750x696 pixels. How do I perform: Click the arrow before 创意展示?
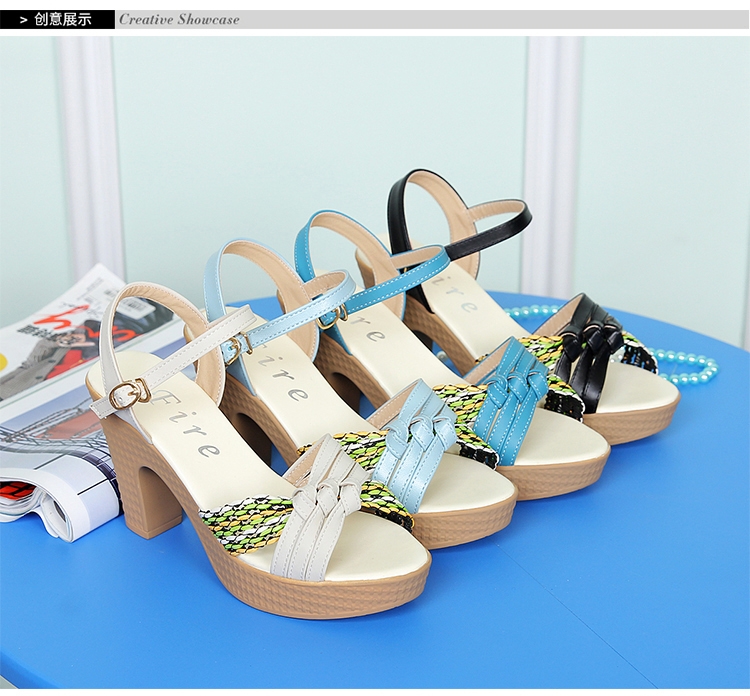[x=23, y=19]
